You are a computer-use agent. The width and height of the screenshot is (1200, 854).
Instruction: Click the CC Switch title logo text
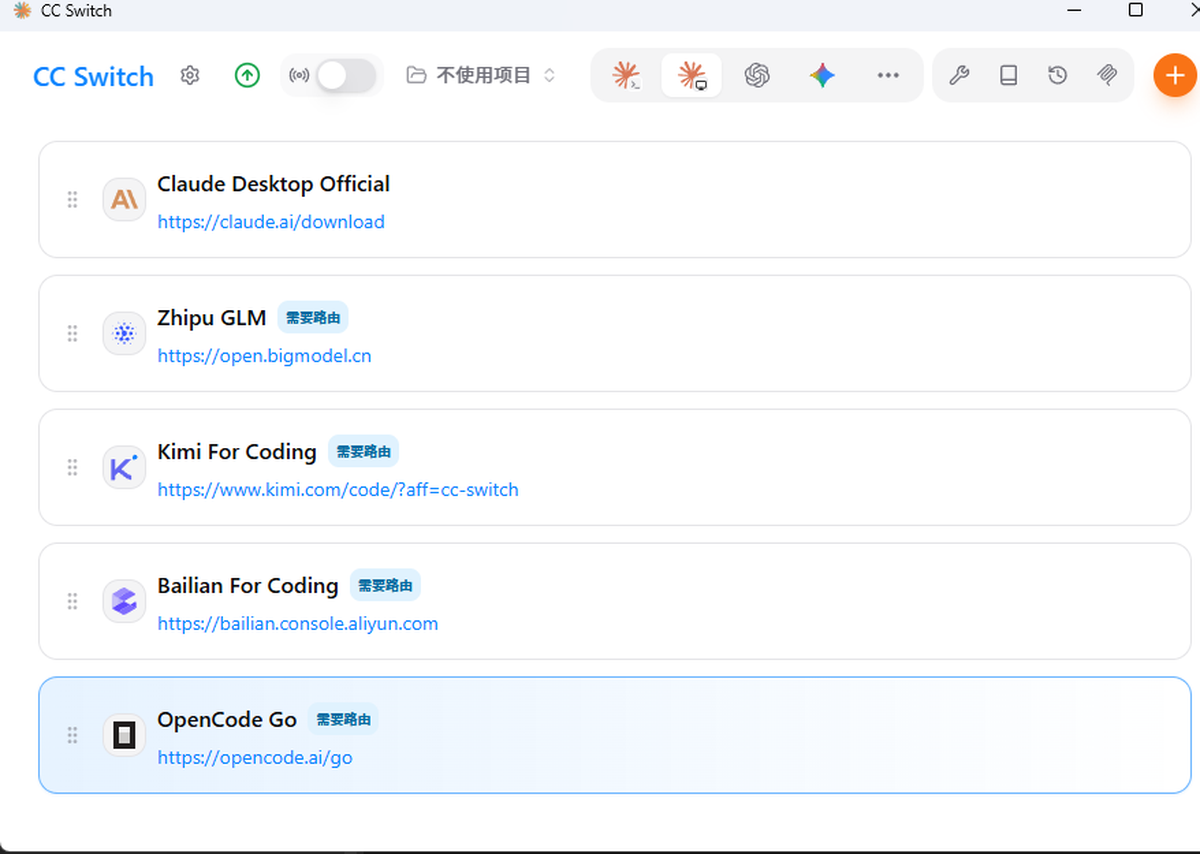pos(94,76)
